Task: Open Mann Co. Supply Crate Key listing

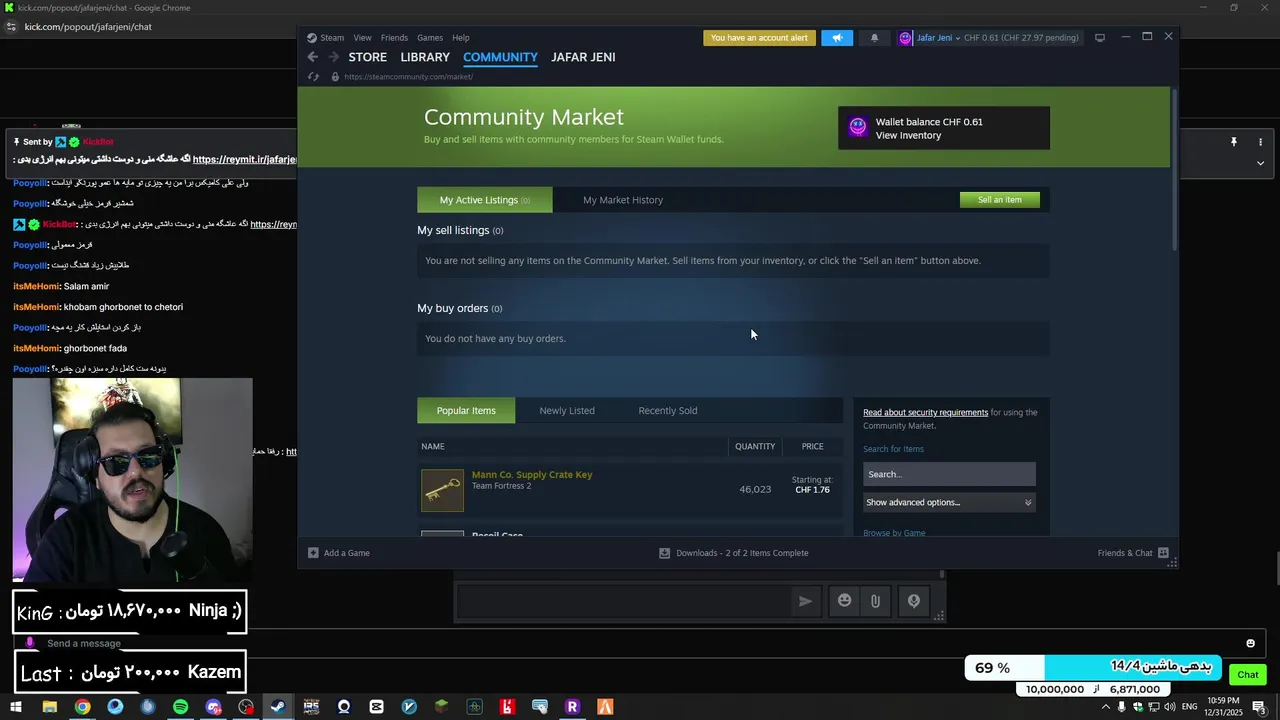Action: point(532,475)
